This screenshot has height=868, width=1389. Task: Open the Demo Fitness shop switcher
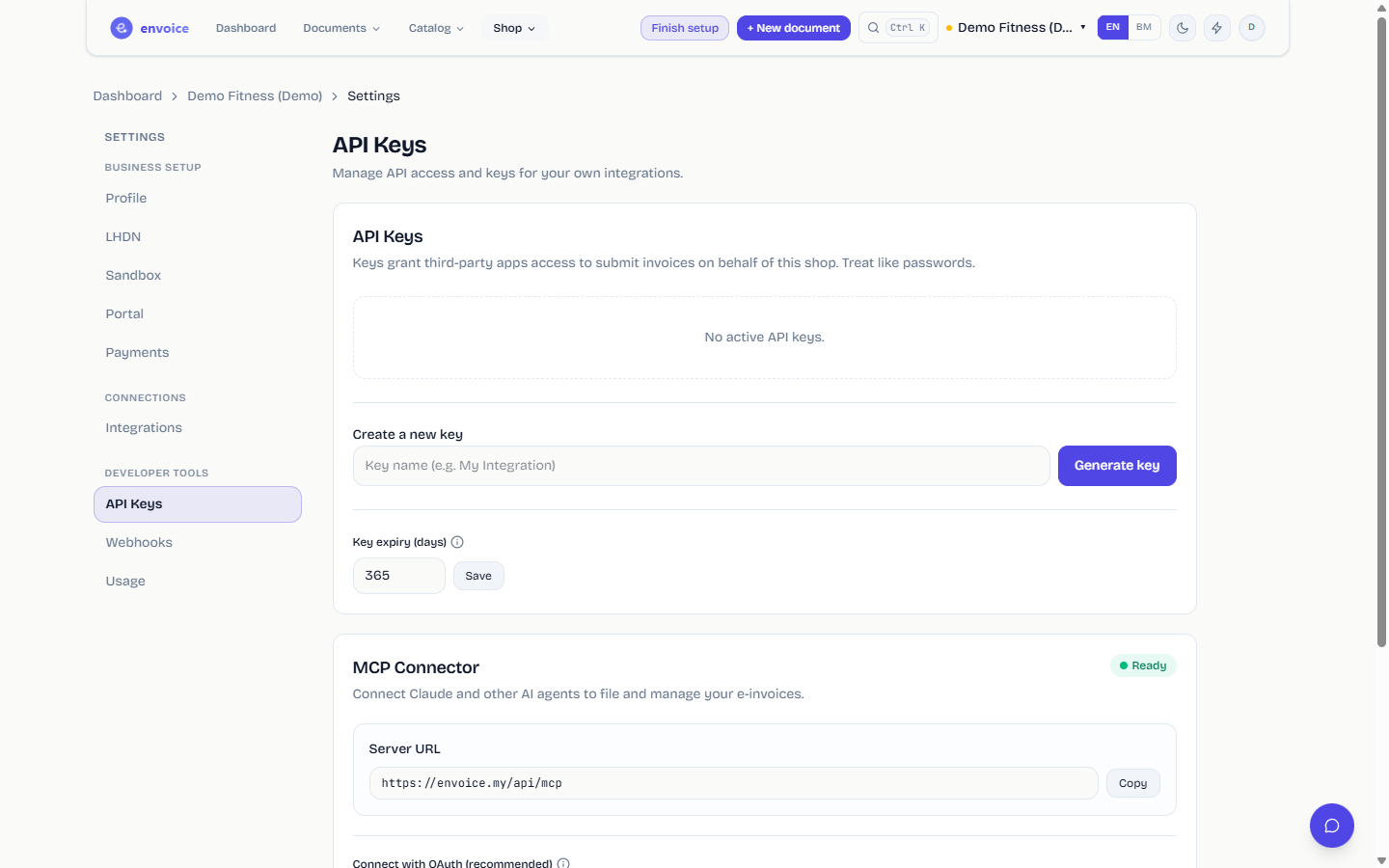[x=1016, y=27]
